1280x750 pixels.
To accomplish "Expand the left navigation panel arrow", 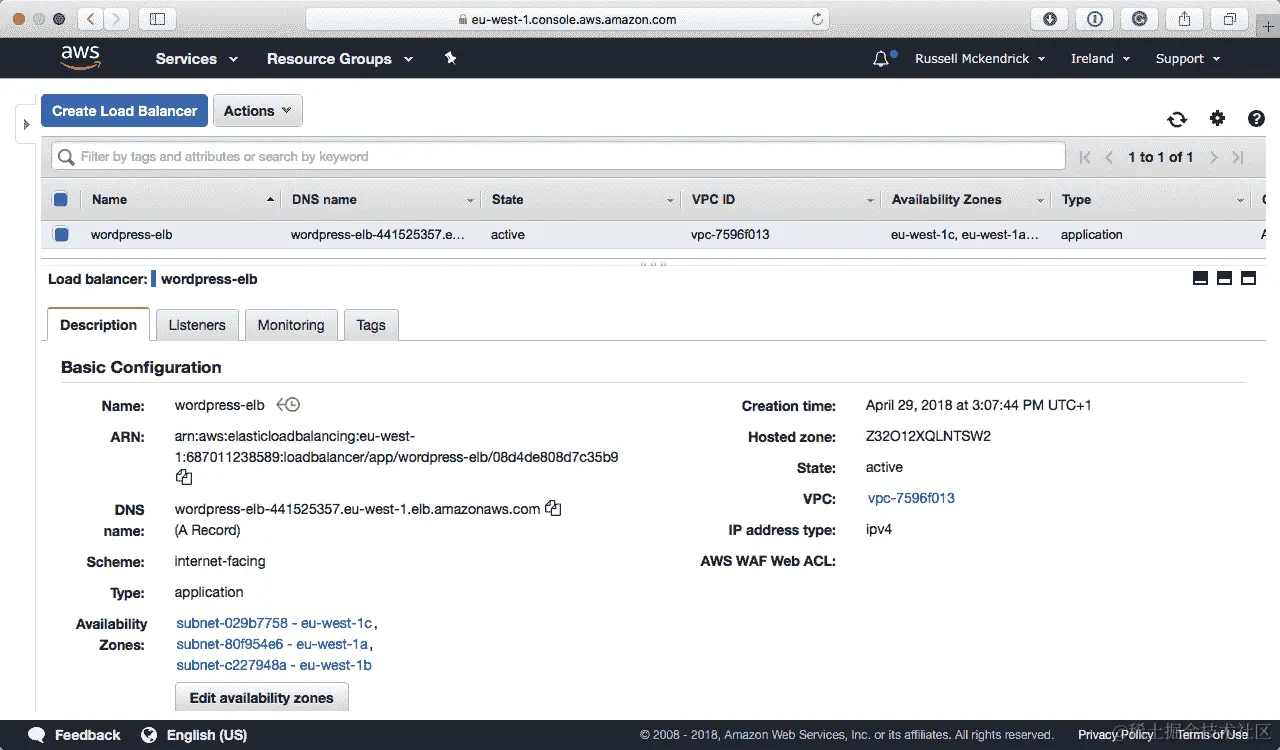I will [26, 124].
